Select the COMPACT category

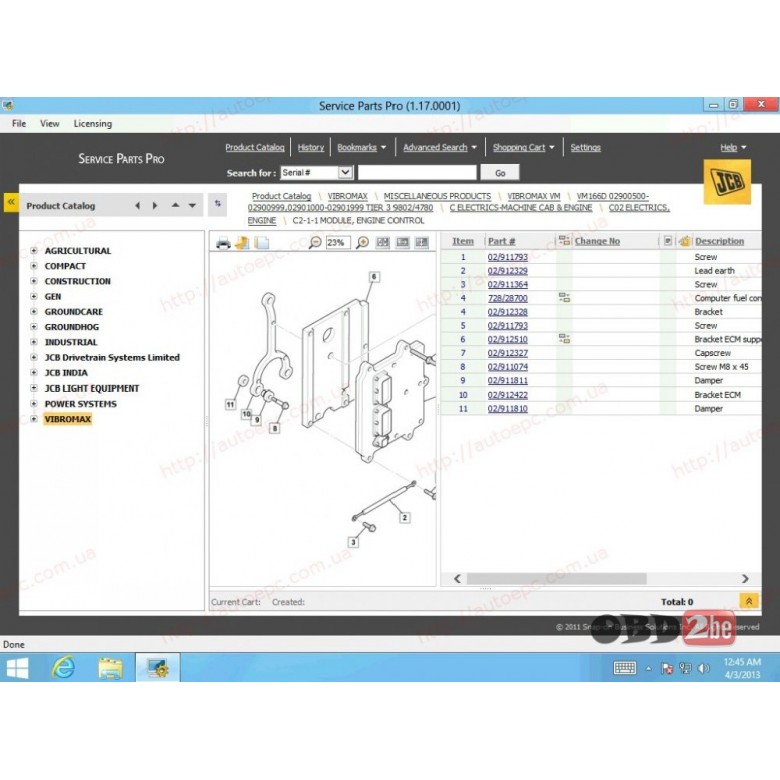coord(65,266)
